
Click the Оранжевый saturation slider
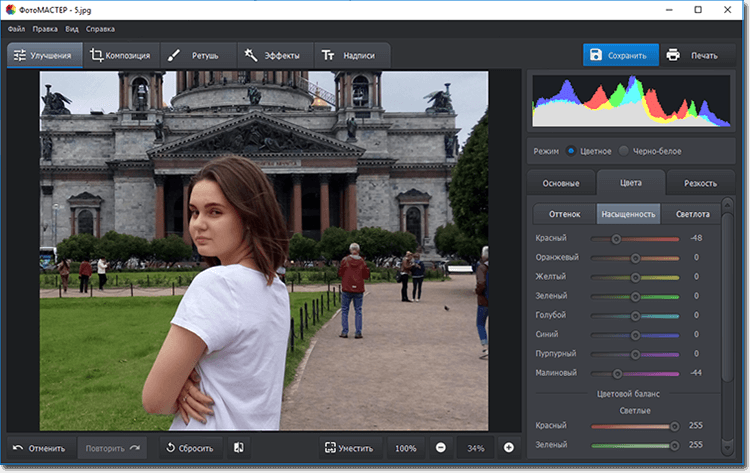click(x=635, y=258)
